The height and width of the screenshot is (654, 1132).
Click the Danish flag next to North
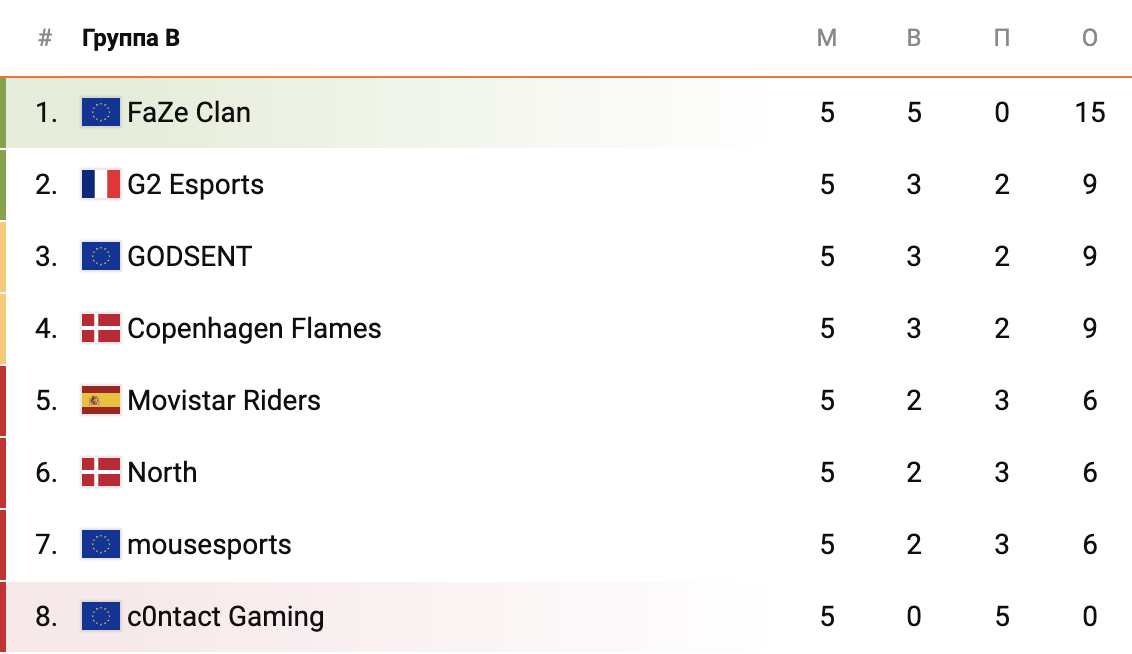coord(101,472)
